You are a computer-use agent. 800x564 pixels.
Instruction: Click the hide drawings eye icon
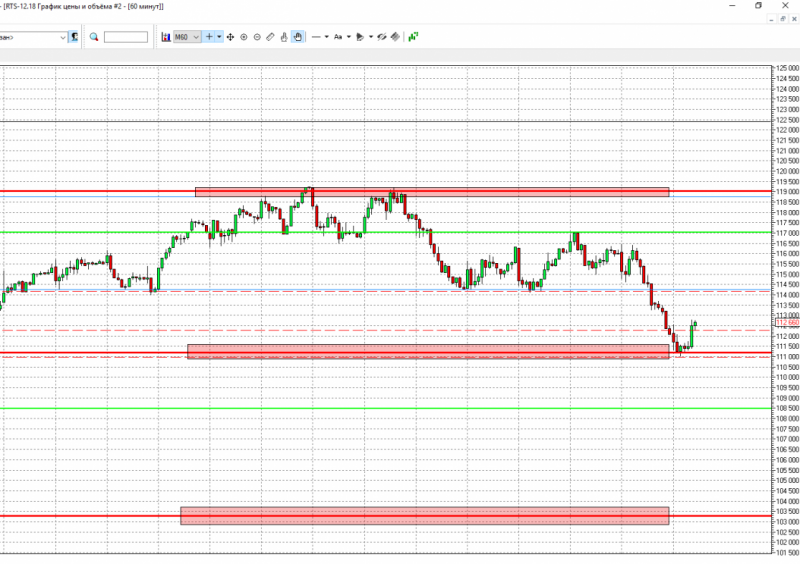(x=382, y=37)
